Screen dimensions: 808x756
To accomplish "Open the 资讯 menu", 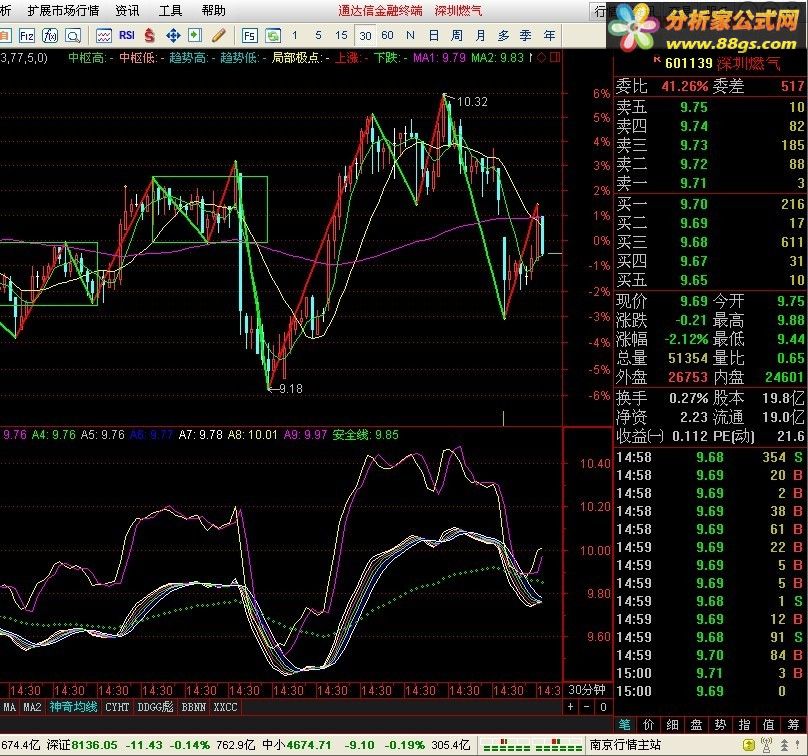I will click(127, 10).
